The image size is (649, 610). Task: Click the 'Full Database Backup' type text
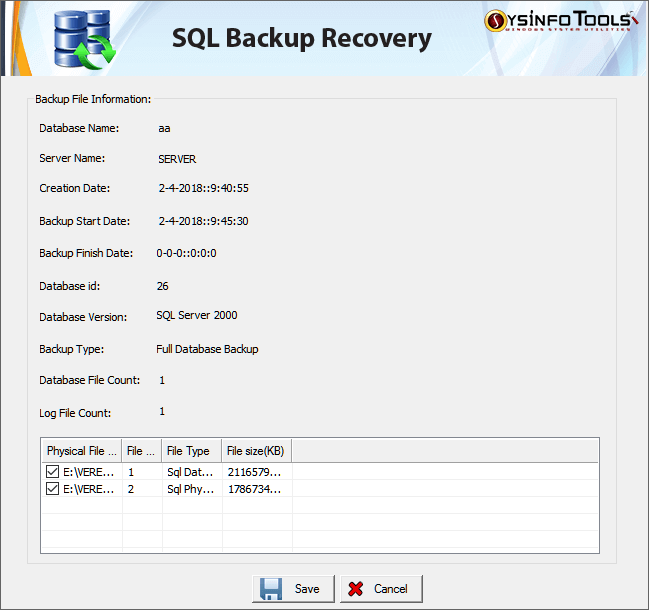coord(207,349)
